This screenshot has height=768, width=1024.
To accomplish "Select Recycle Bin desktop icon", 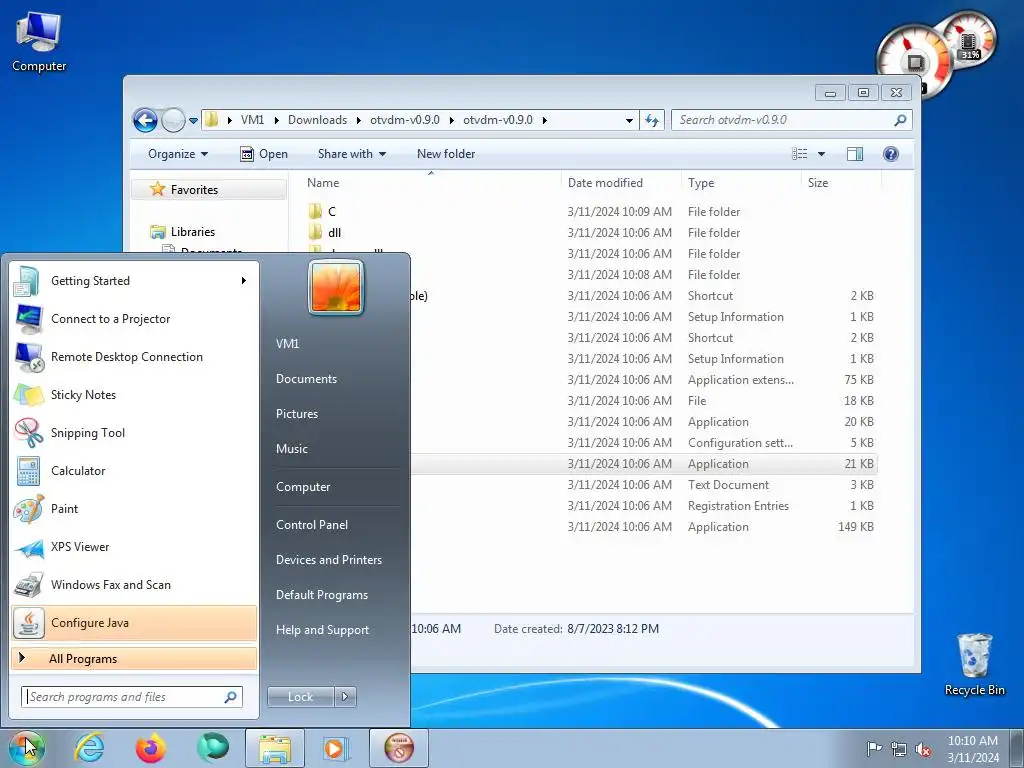I will (974, 665).
